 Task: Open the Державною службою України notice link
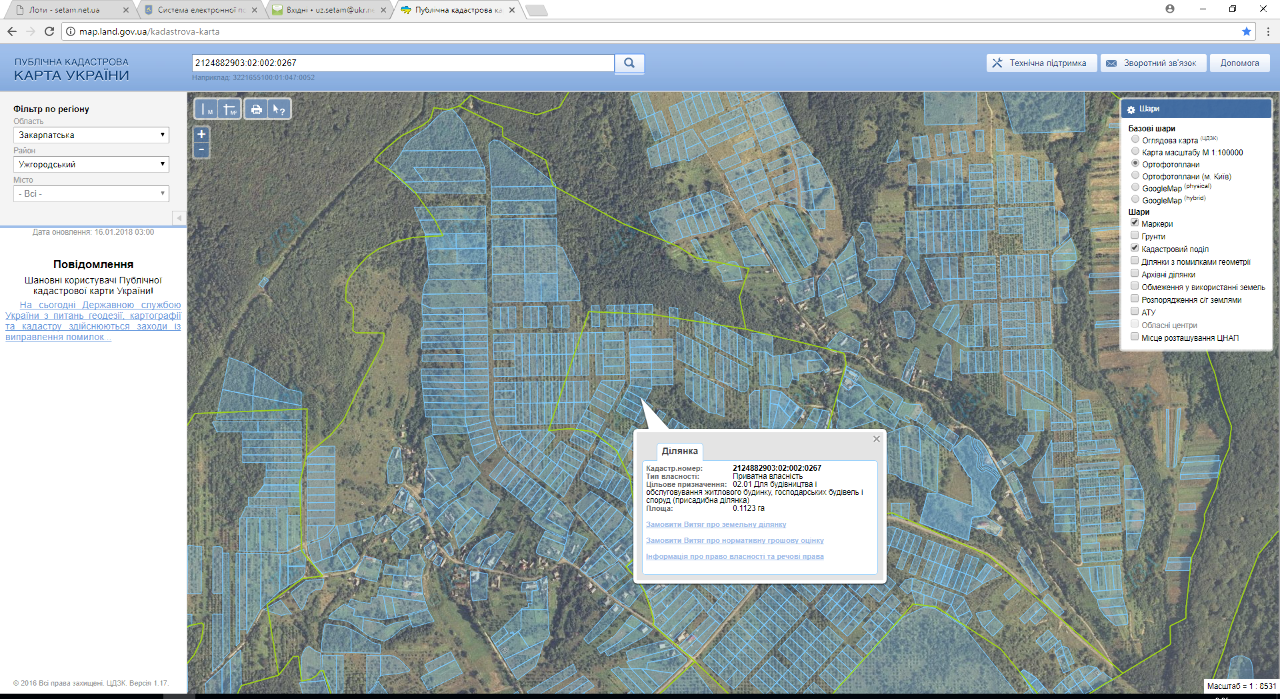93,320
